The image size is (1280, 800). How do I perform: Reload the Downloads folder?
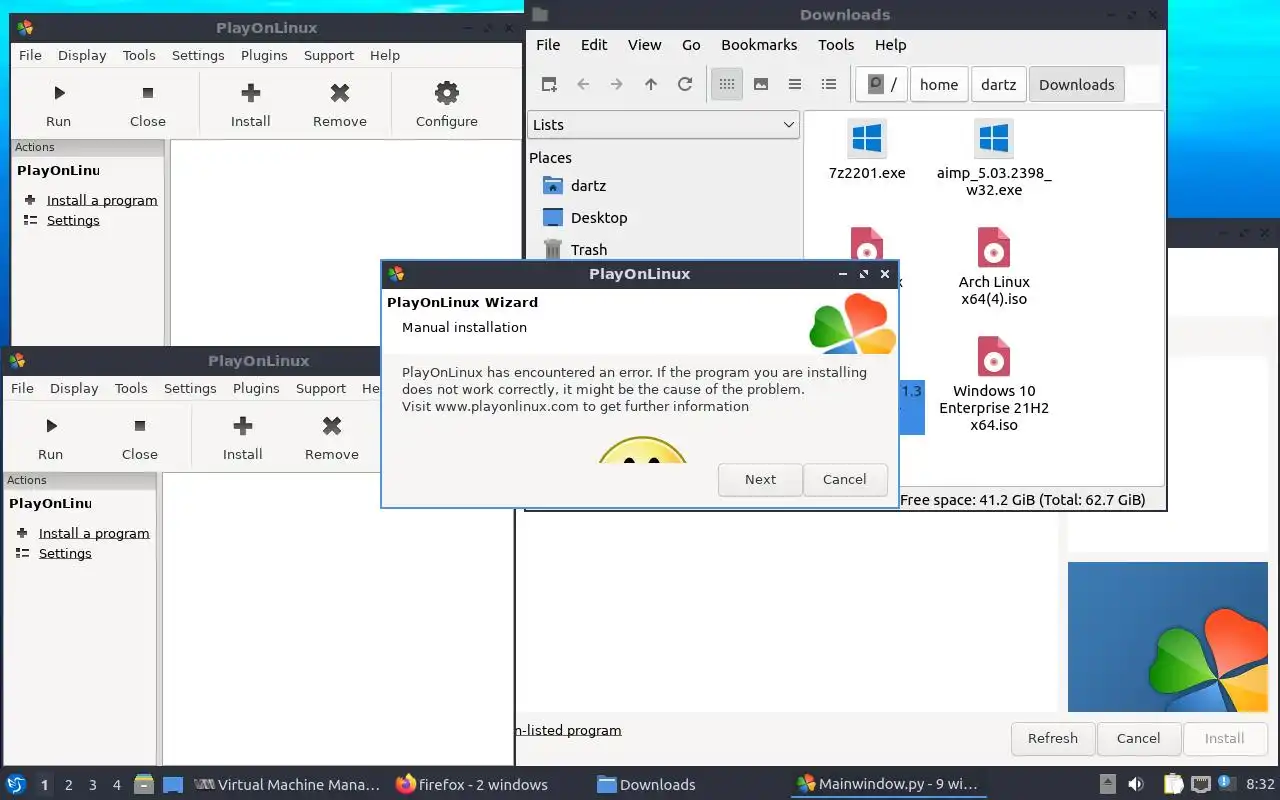click(685, 85)
